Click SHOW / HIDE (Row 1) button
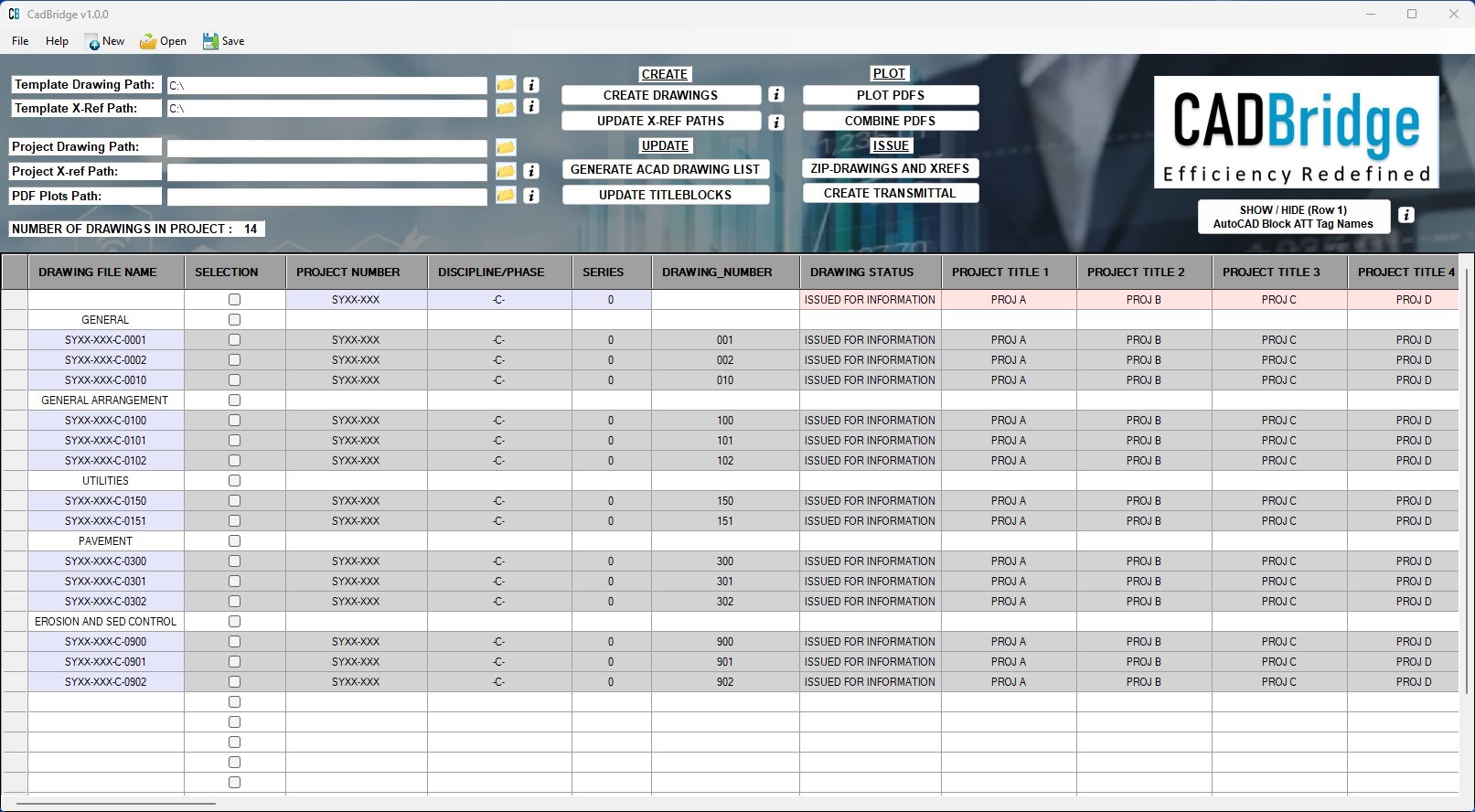 (x=1294, y=217)
